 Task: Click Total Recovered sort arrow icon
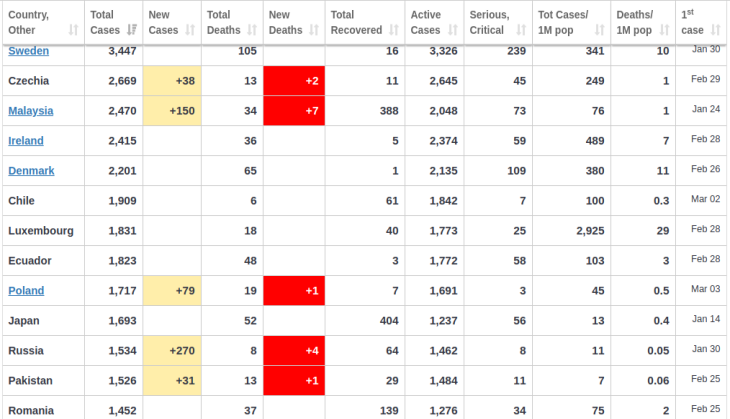(x=394, y=30)
